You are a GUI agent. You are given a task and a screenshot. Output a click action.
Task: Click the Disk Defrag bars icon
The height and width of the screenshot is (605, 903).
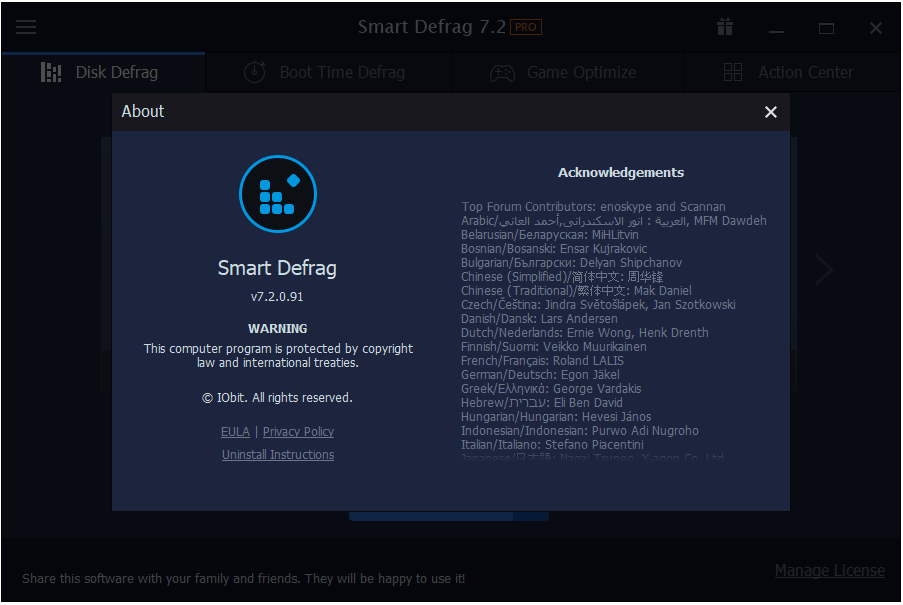click(51, 73)
